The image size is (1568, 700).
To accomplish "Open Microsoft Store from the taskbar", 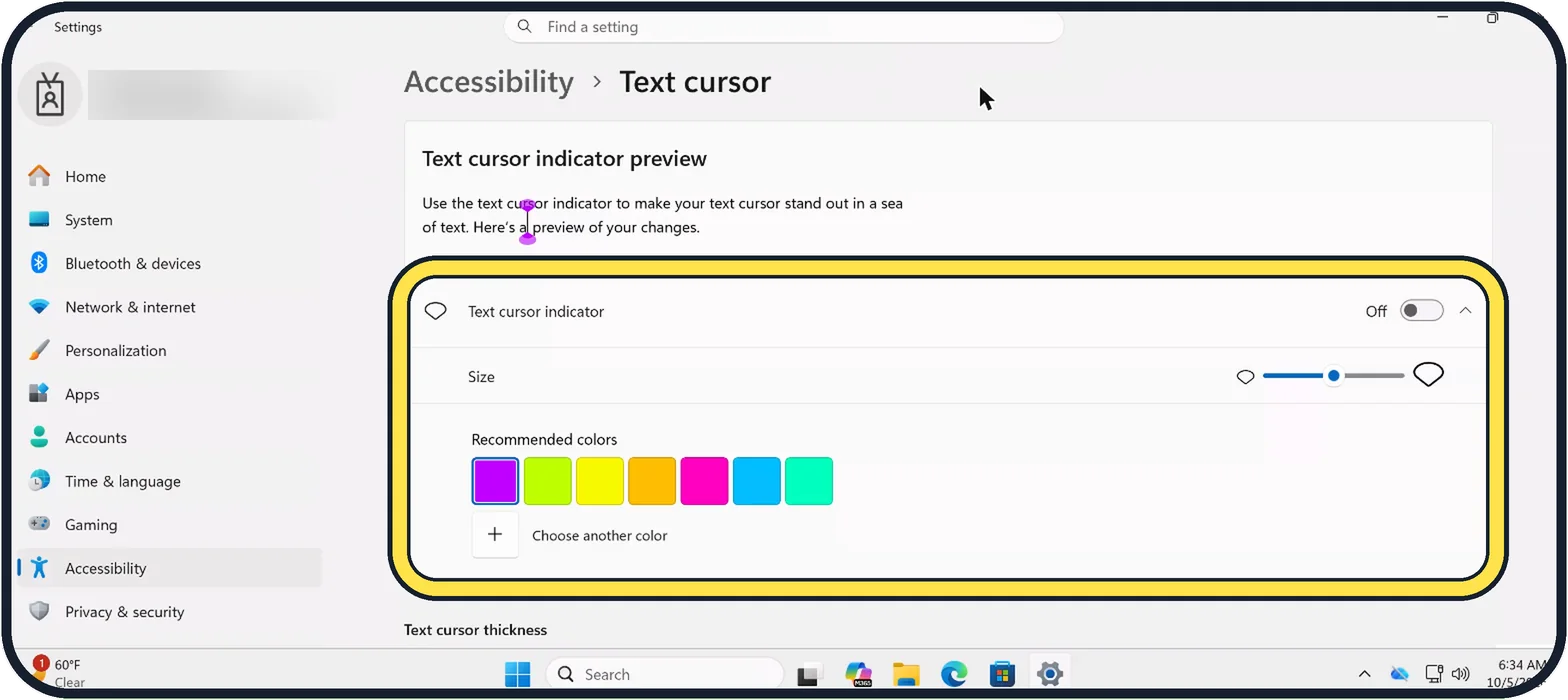I will [x=1002, y=675].
